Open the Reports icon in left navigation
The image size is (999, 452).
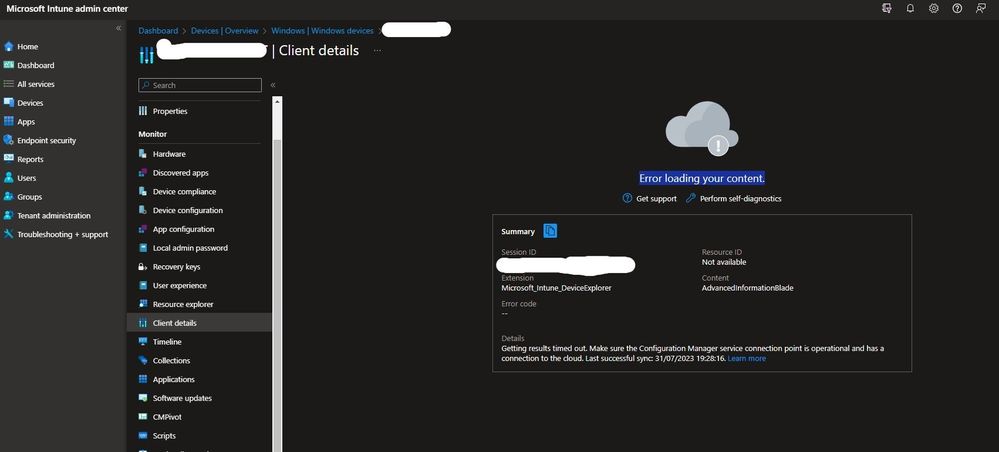pyautogui.click(x=8, y=159)
